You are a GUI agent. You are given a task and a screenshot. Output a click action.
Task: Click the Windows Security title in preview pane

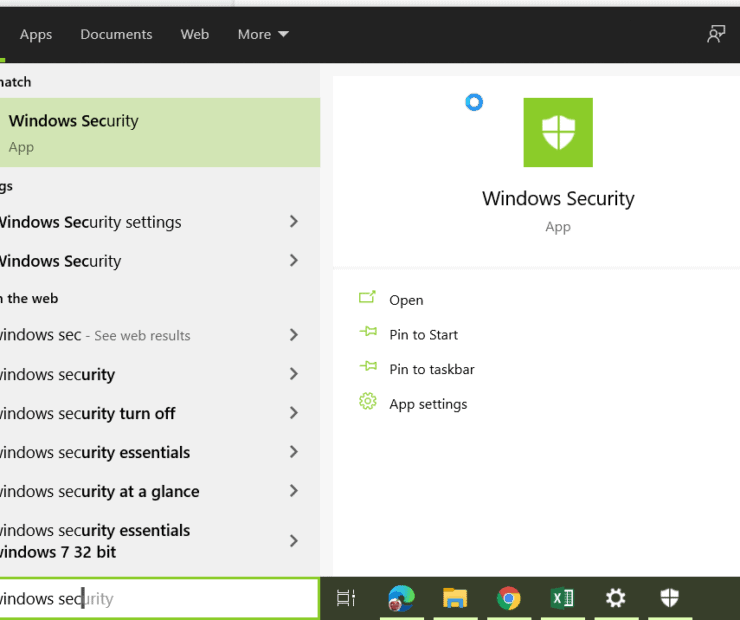tap(558, 199)
